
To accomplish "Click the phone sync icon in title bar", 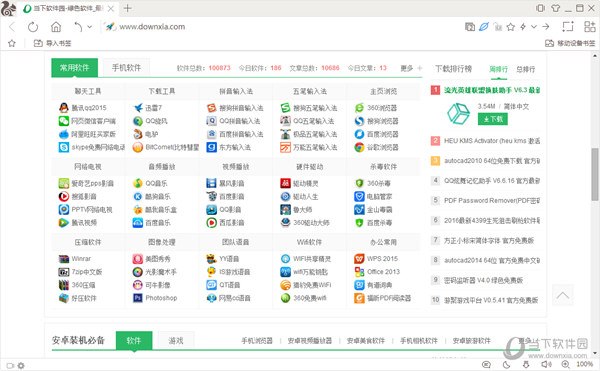I will pos(540,8).
